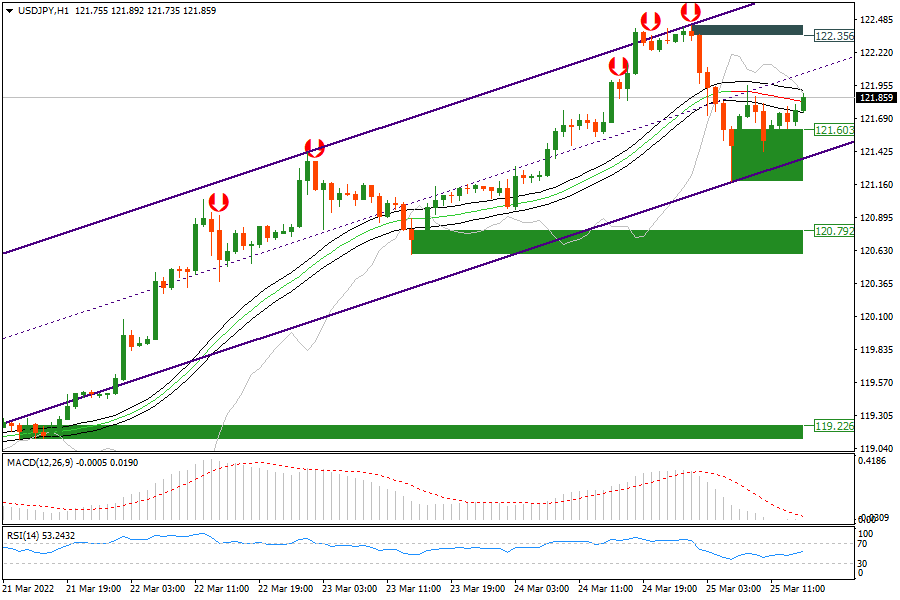Click the RSI(14) indicator label
Image resolution: width=900 pixels, height=600 pixels.
click(x=24, y=536)
